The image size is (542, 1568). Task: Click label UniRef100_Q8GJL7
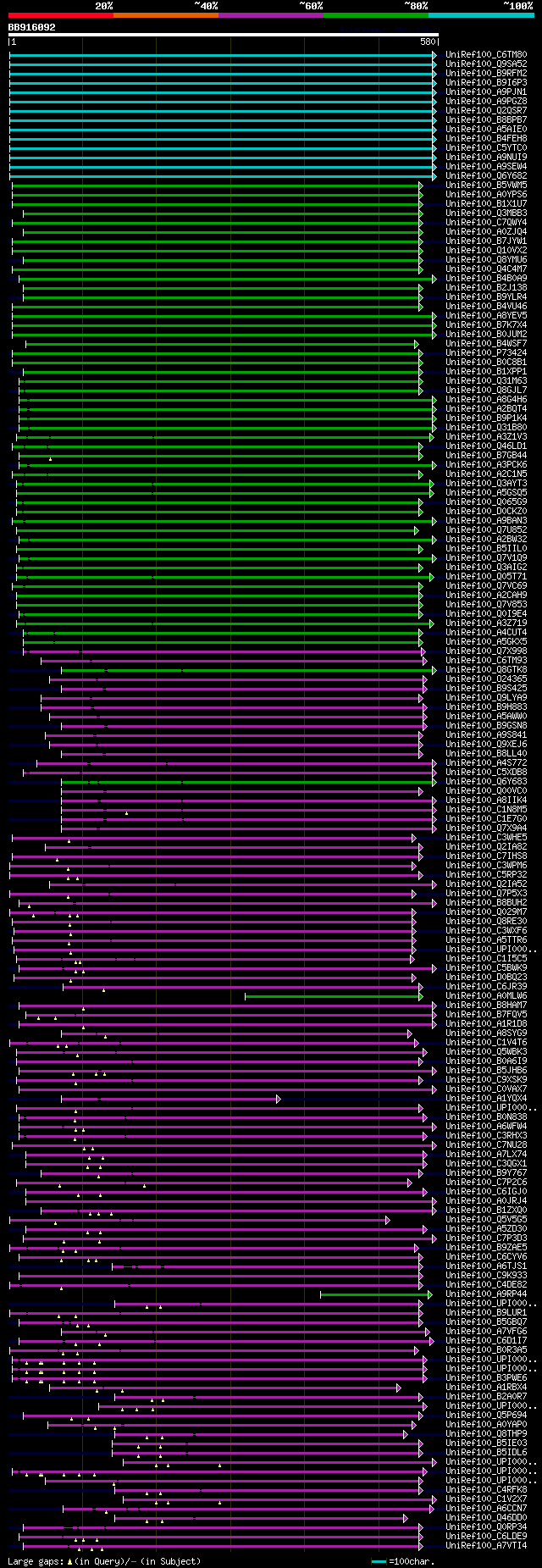coord(486,391)
